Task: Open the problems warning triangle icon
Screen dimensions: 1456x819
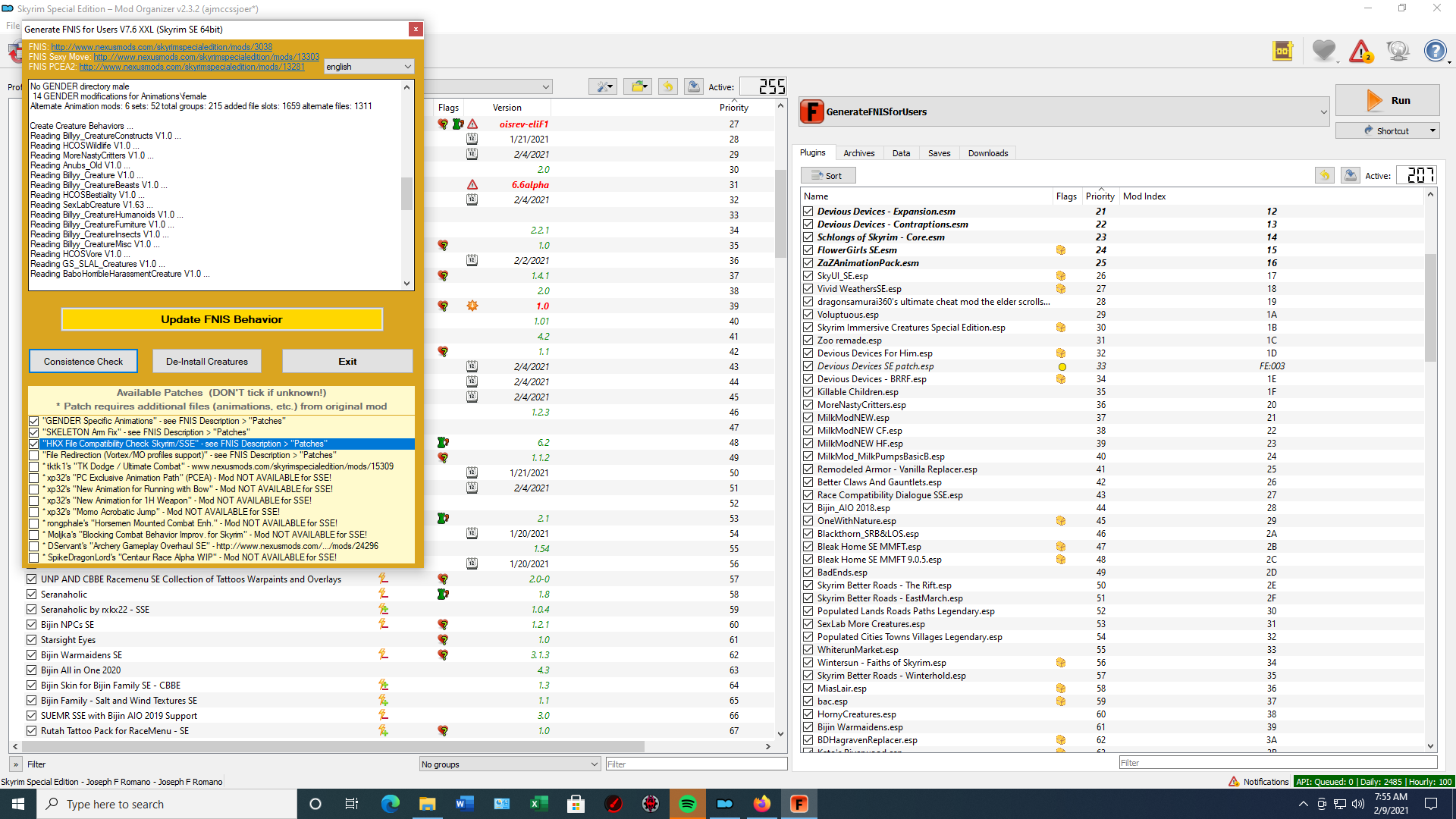Action: (x=1361, y=51)
